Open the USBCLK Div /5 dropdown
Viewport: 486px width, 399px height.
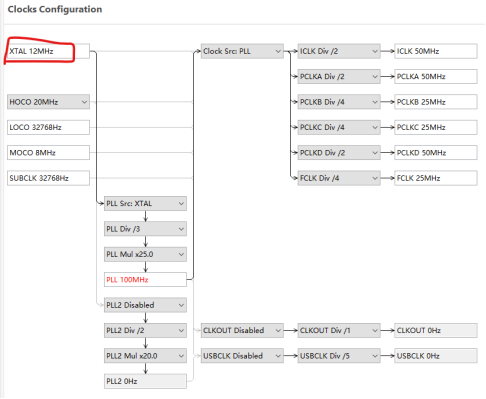click(x=339, y=356)
